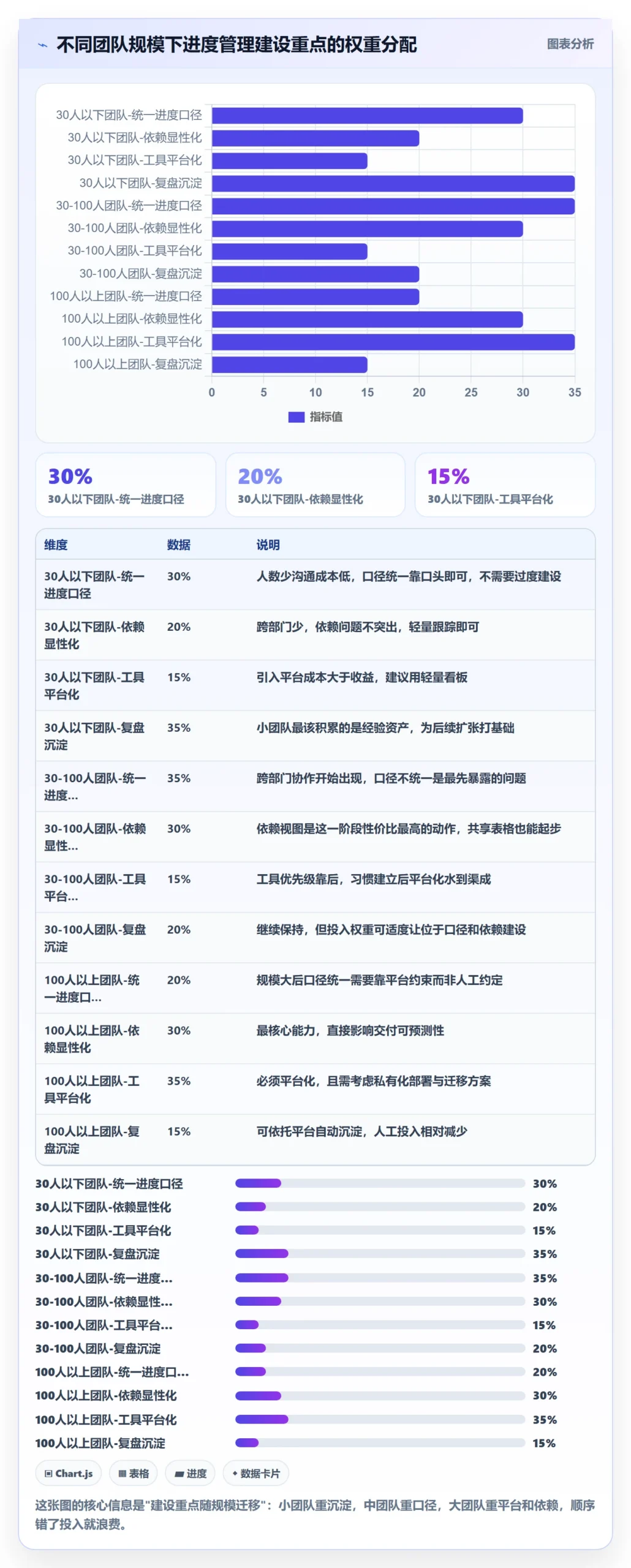Viewport: 631px width, 1568px height.
Task: Click the chart title 不同团队规模下进度管理建设重点的权重分配
Action: pos(236,45)
